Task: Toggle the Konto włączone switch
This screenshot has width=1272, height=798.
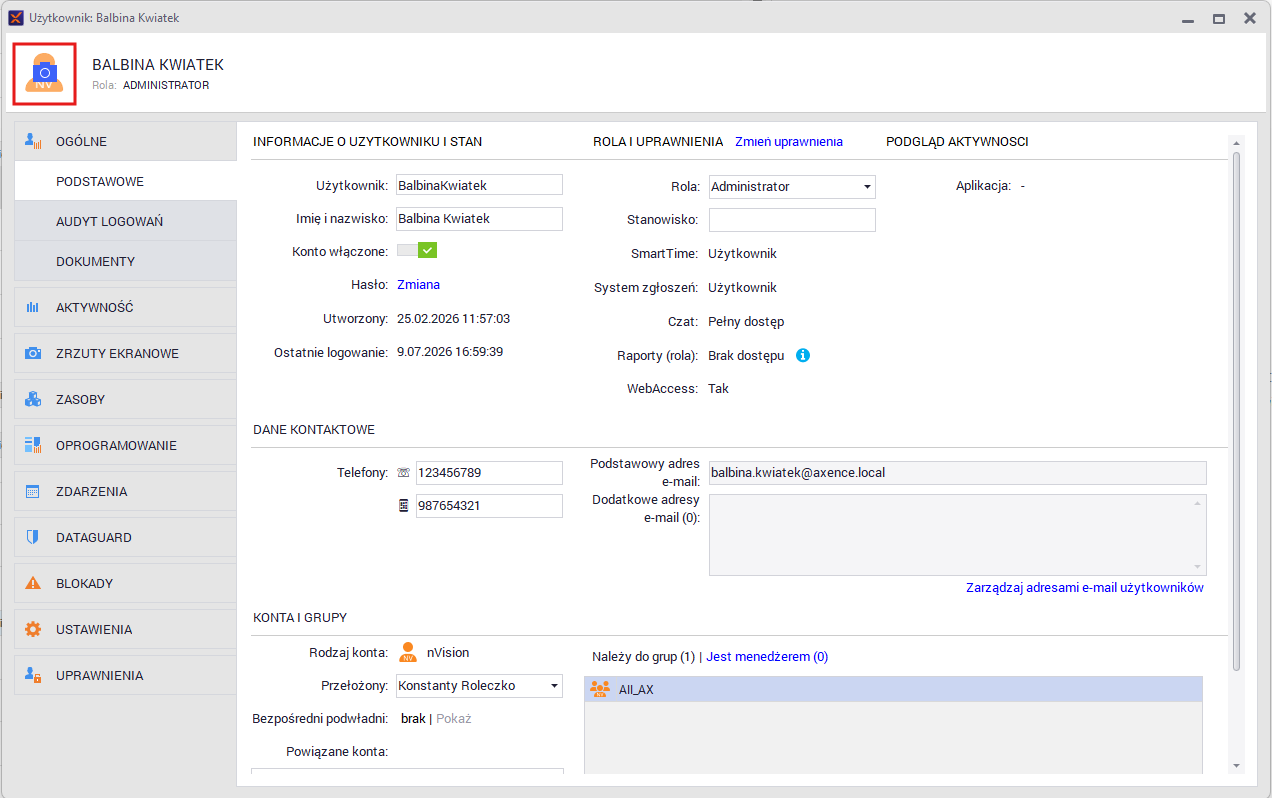Action: [417, 251]
